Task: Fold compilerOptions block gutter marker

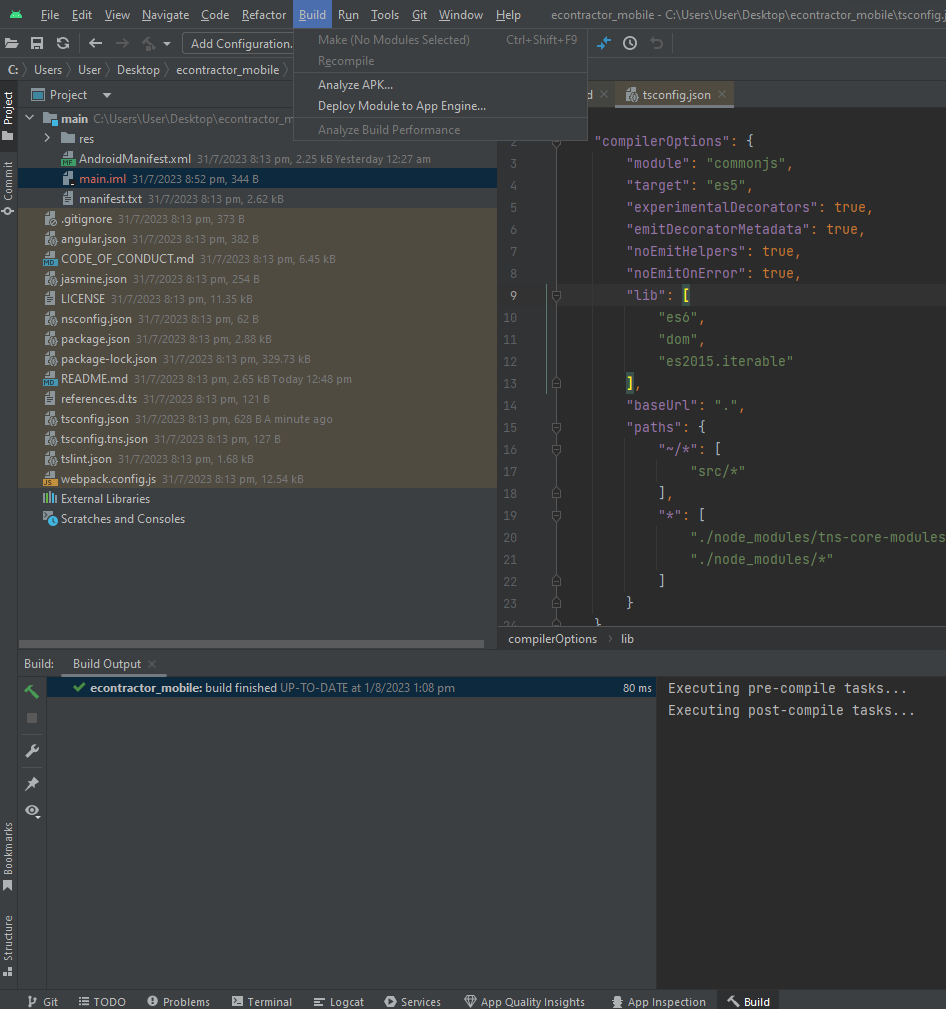Action: pos(557,142)
